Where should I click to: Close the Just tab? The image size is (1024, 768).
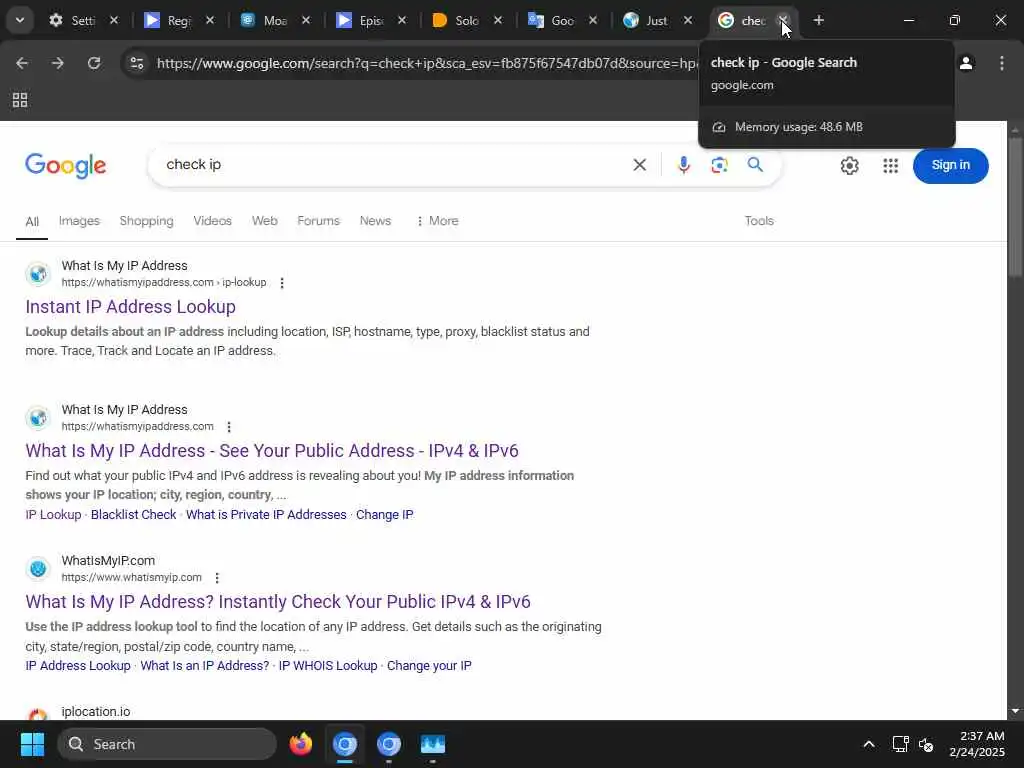point(688,20)
